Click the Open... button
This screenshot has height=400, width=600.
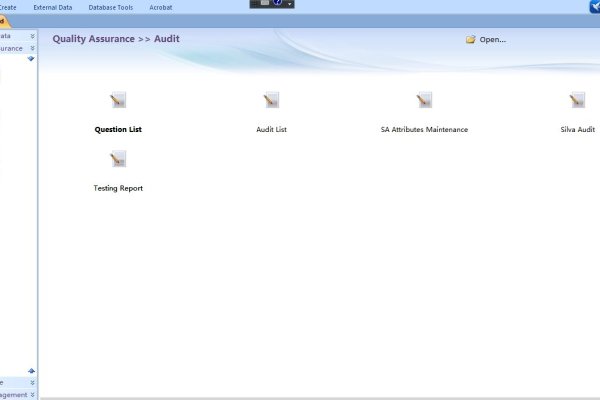[486, 39]
